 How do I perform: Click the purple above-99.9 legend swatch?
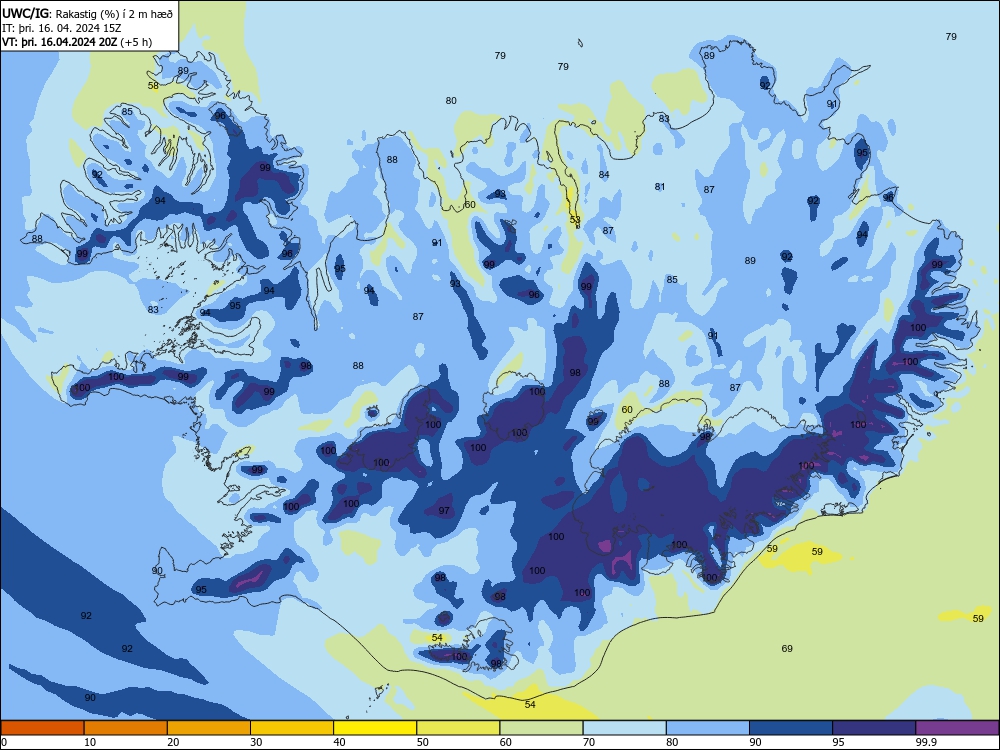pyautogui.click(x=957, y=728)
